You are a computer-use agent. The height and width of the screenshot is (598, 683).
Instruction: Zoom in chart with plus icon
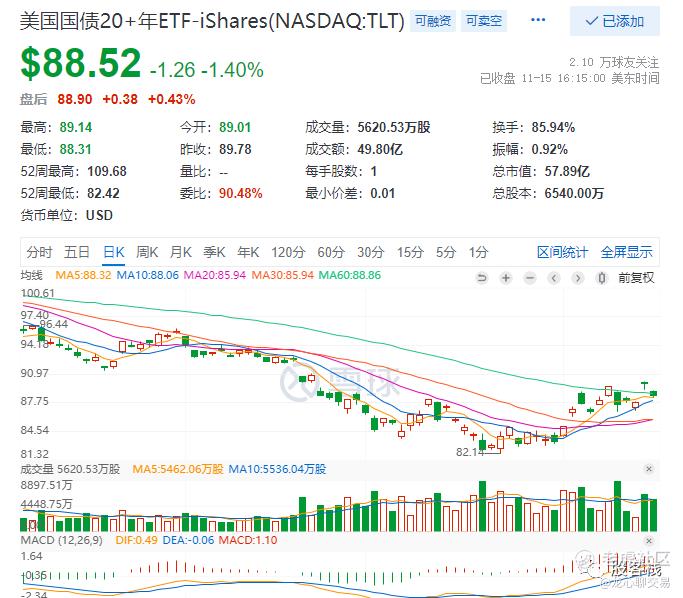[506, 278]
